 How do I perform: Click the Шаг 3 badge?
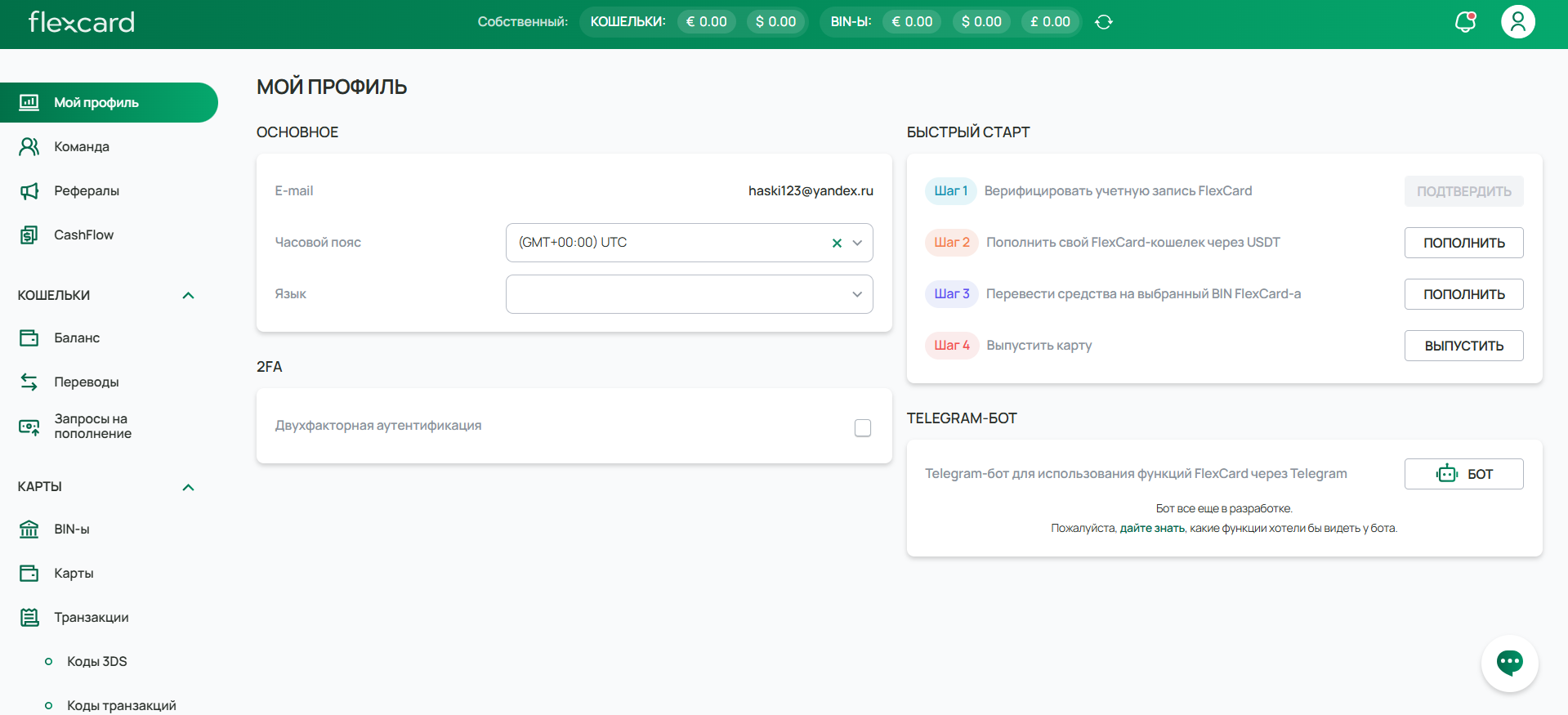tap(952, 293)
